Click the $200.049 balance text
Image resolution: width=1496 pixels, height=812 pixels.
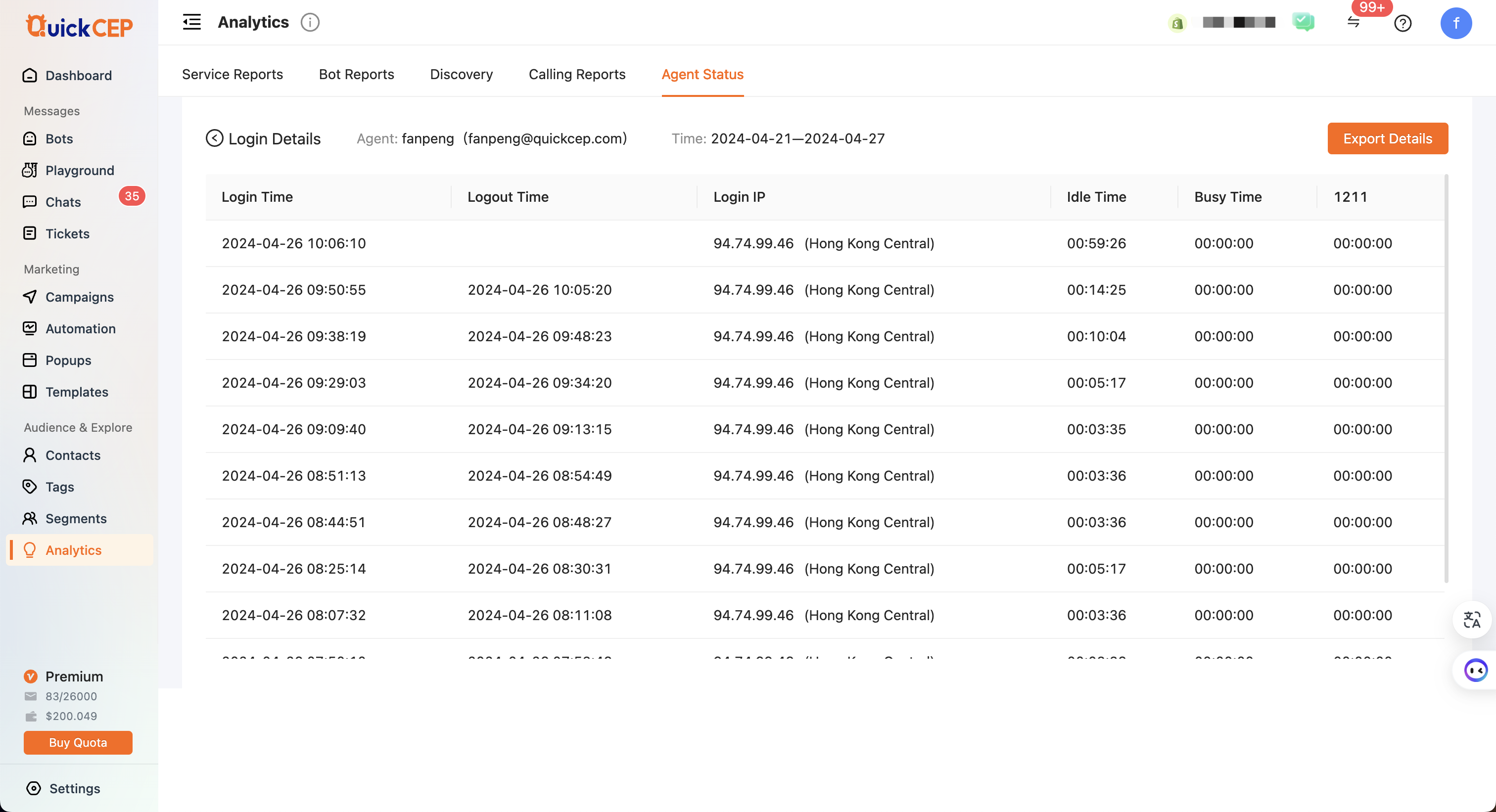click(x=71, y=716)
